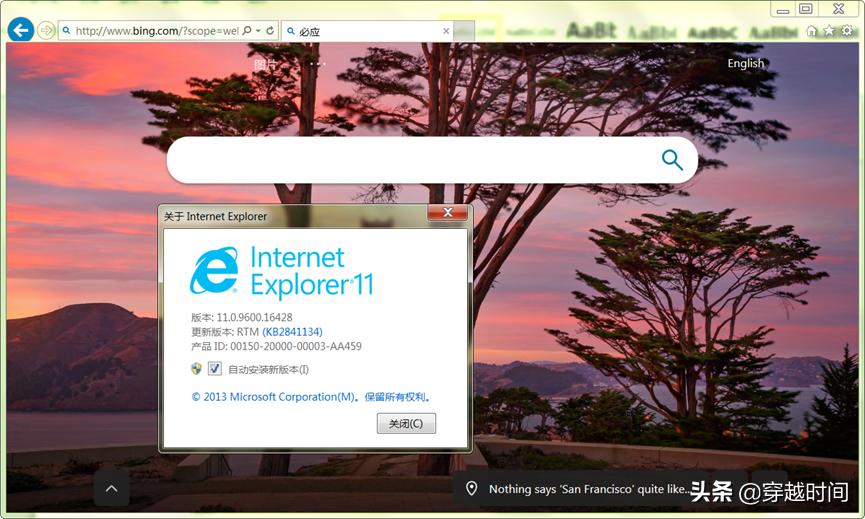This screenshot has height=519, width=865.
Task: Select the 必应 browser tab
Action: [x=367, y=31]
